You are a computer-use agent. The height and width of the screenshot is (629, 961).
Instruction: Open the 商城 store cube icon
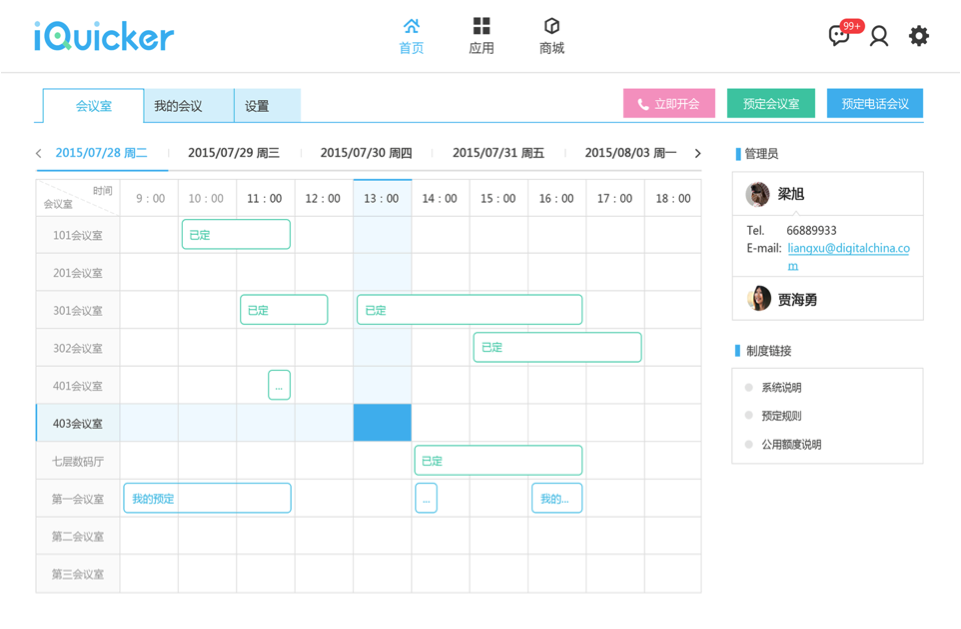pyautogui.click(x=551, y=27)
